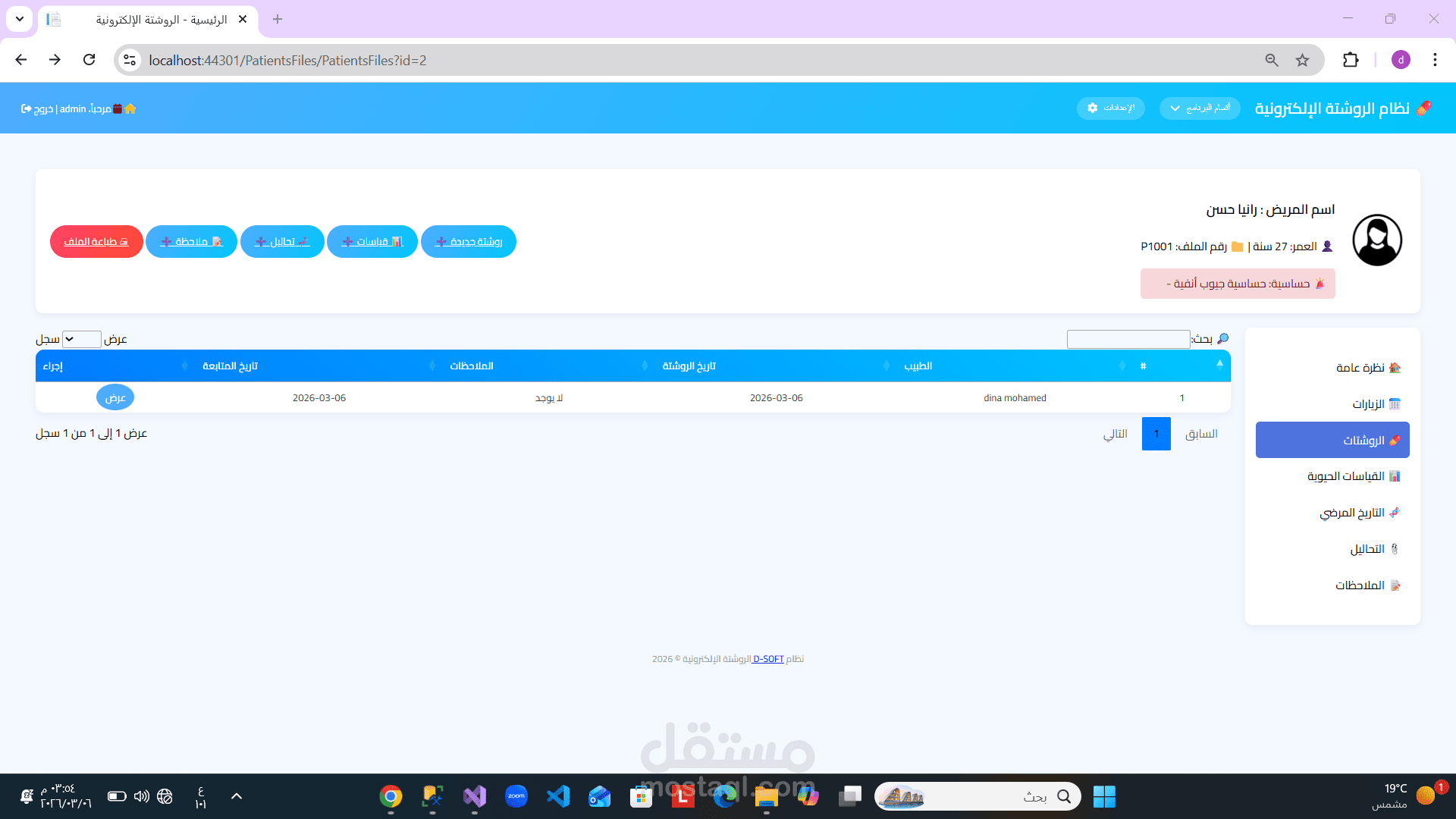1456x819 pixels.
Task: Open the الإعدادات settings gear button
Action: click(1110, 108)
